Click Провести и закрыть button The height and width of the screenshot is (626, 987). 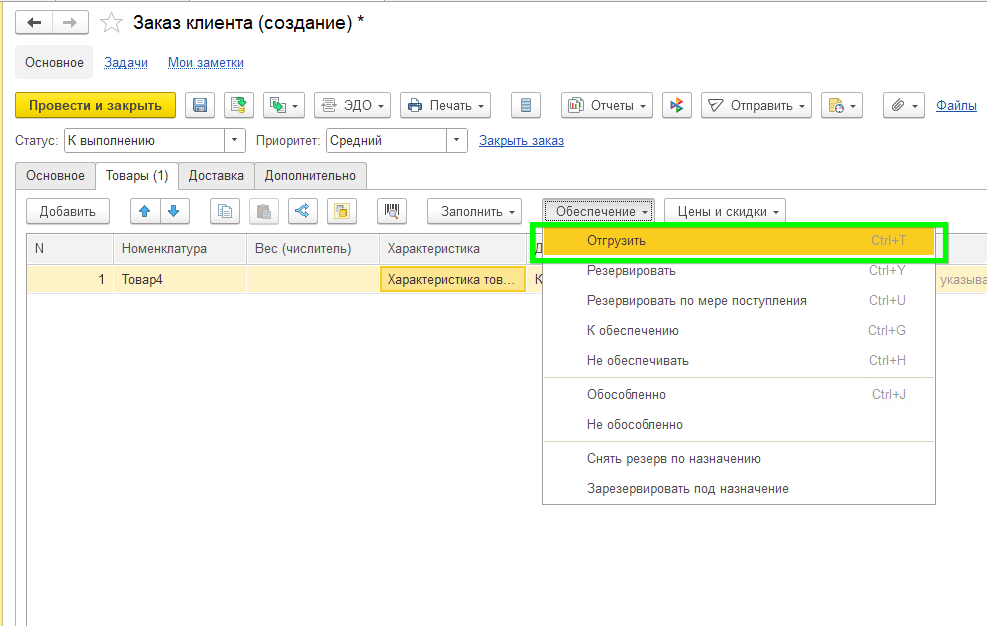coord(96,105)
